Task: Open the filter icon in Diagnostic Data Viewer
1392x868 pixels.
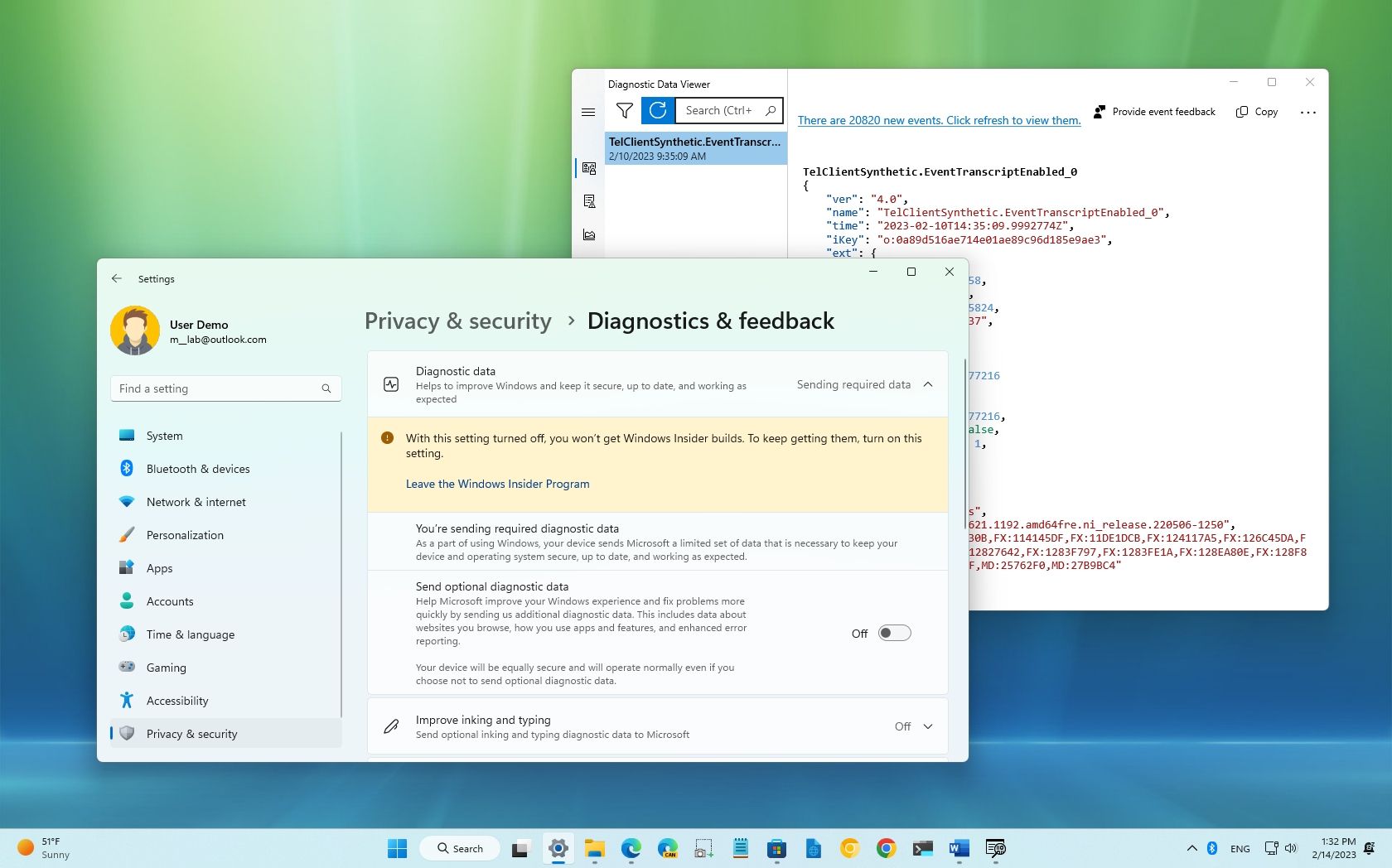Action: [624, 110]
